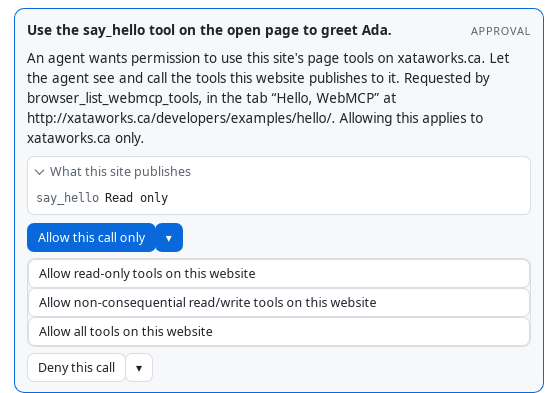Click the APPROVAL label
This screenshot has width=558, height=393.
click(500, 31)
